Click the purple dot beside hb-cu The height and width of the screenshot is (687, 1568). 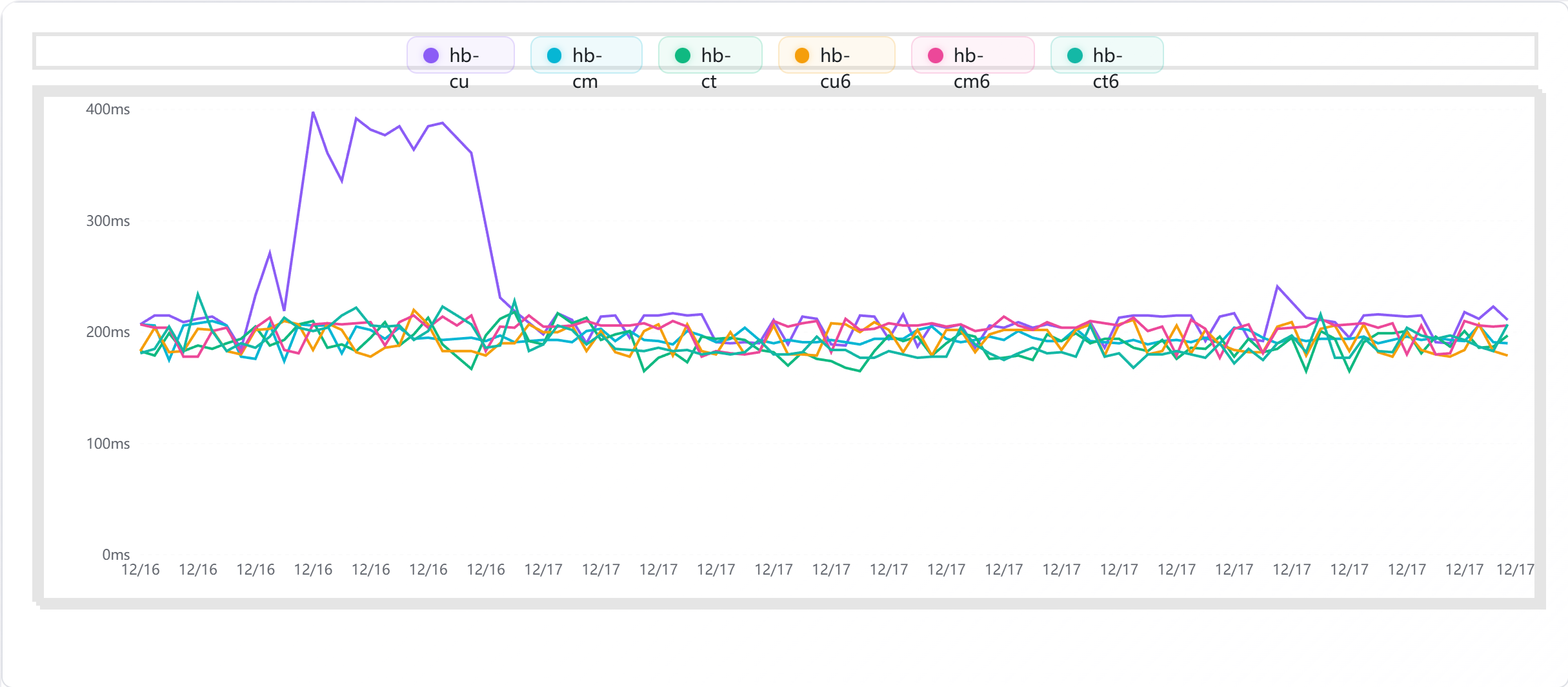click(431, 56)
